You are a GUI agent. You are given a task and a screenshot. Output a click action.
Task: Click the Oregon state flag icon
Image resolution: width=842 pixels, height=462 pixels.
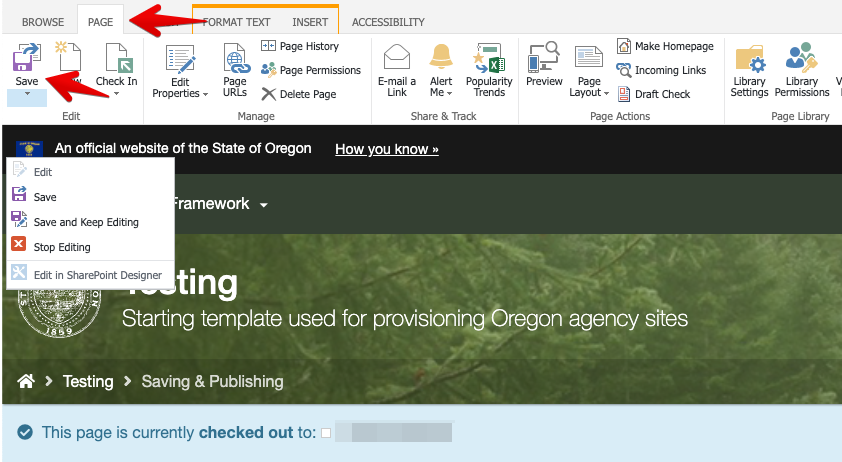click(30, 149)
